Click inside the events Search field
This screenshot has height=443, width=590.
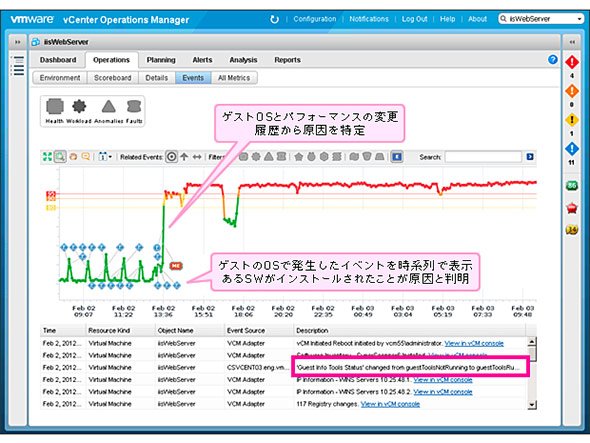483,157
